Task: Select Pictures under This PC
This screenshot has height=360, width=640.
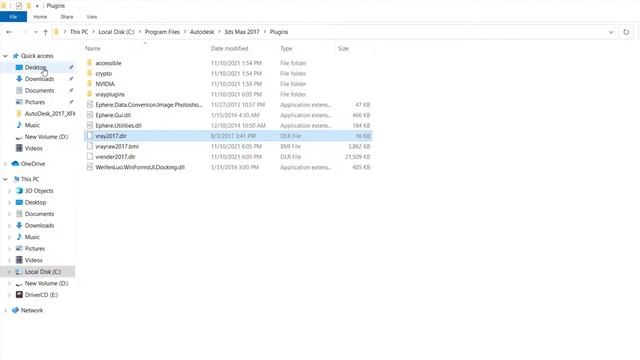Action: (35, 249)
